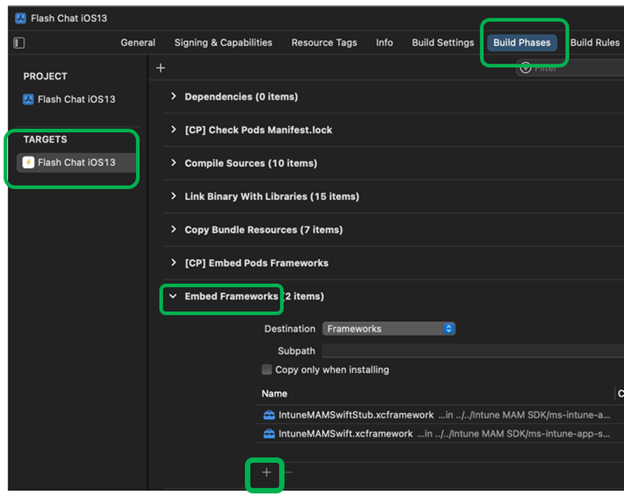Open the General tab

[x=138, y=43]
